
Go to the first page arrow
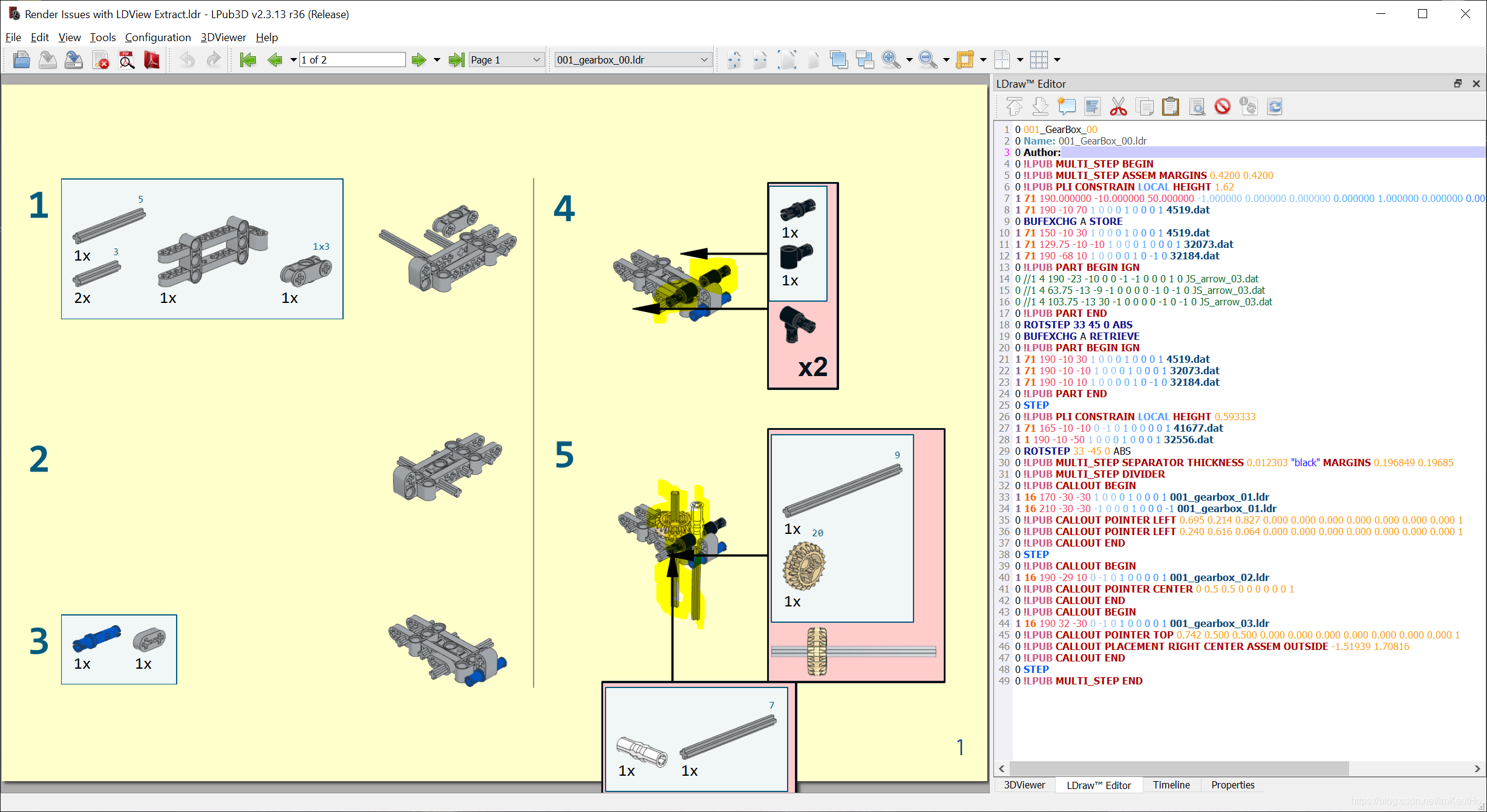[x=248, y=59]
